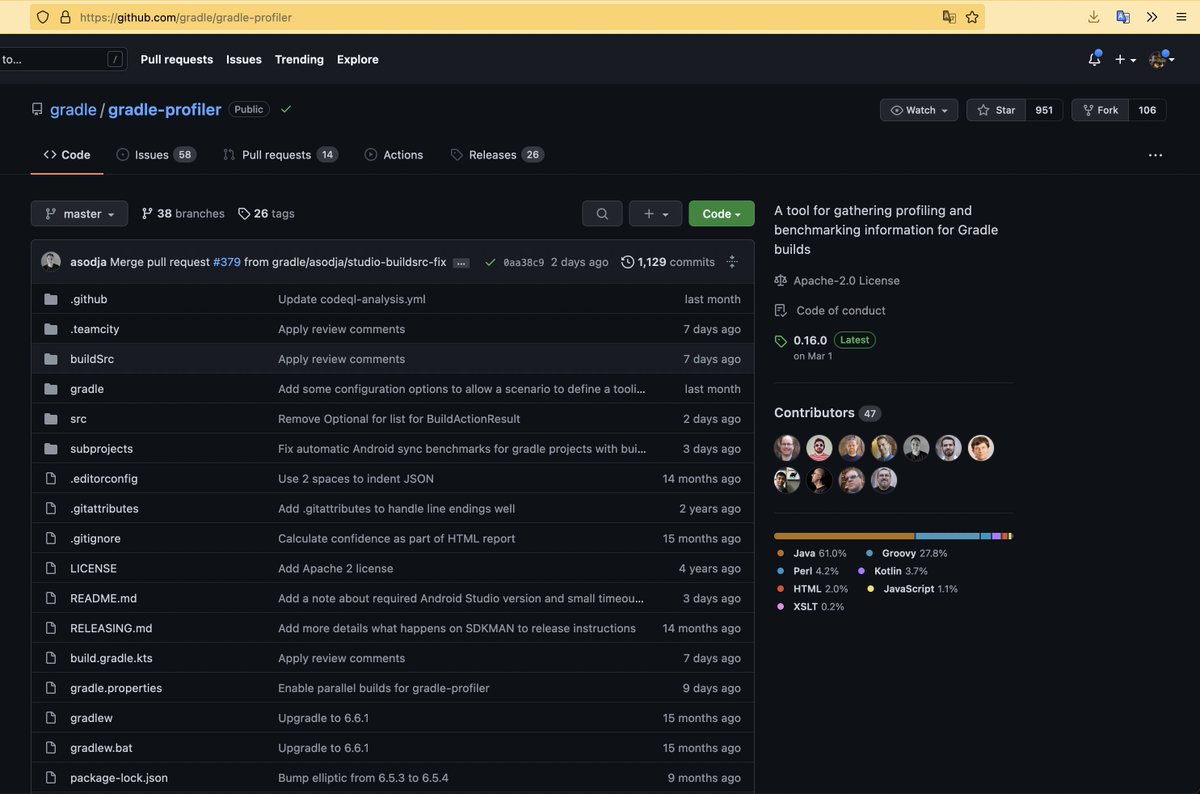Click the browser translate page icon
This screenshot has height=794, width=1200.
click(949, 17)
